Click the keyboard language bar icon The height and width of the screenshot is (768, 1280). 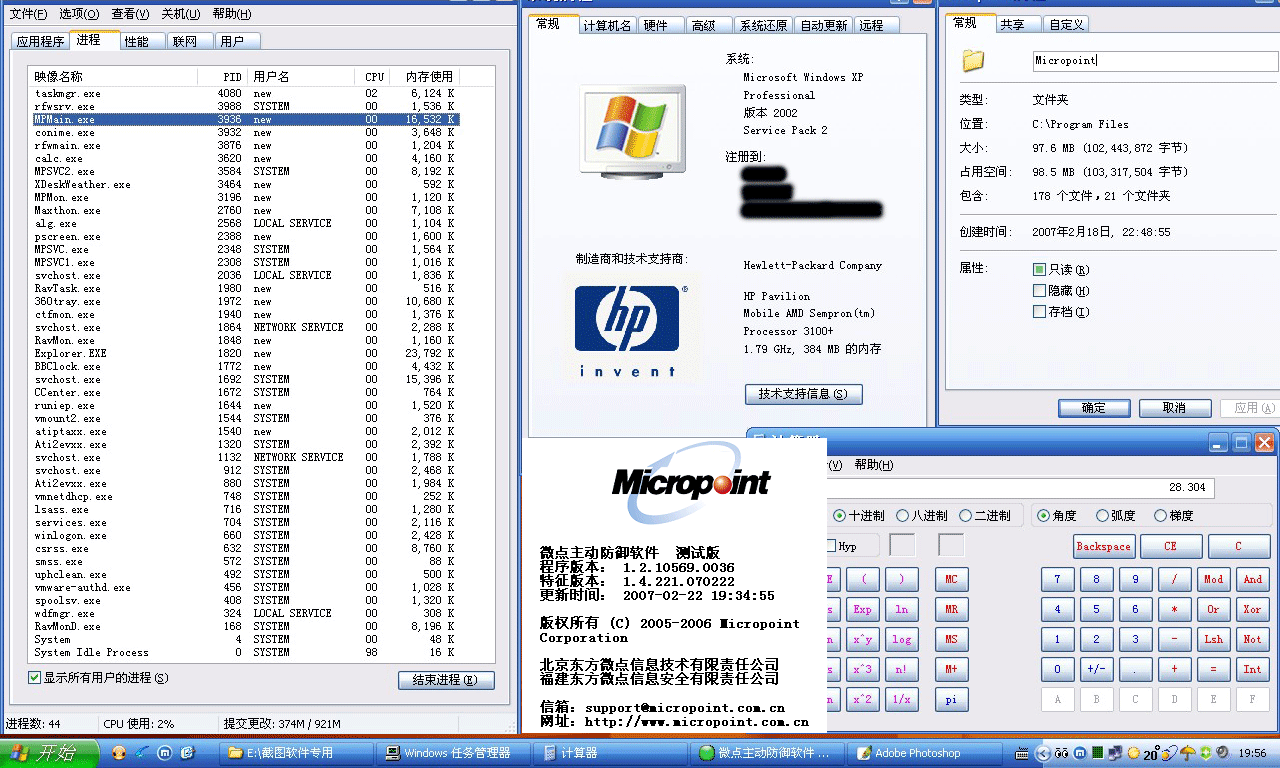click(x=1021, y=753)
